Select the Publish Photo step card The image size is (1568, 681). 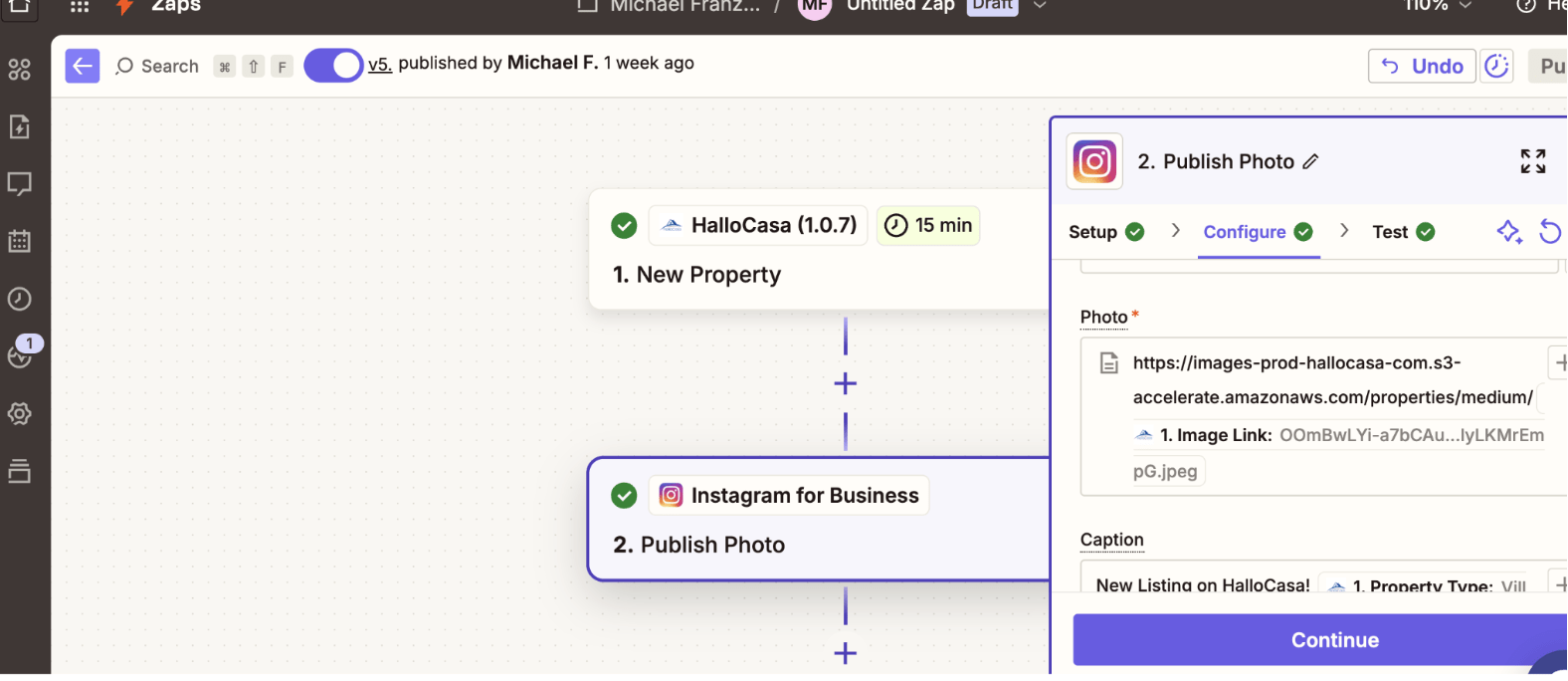[819, 519]
